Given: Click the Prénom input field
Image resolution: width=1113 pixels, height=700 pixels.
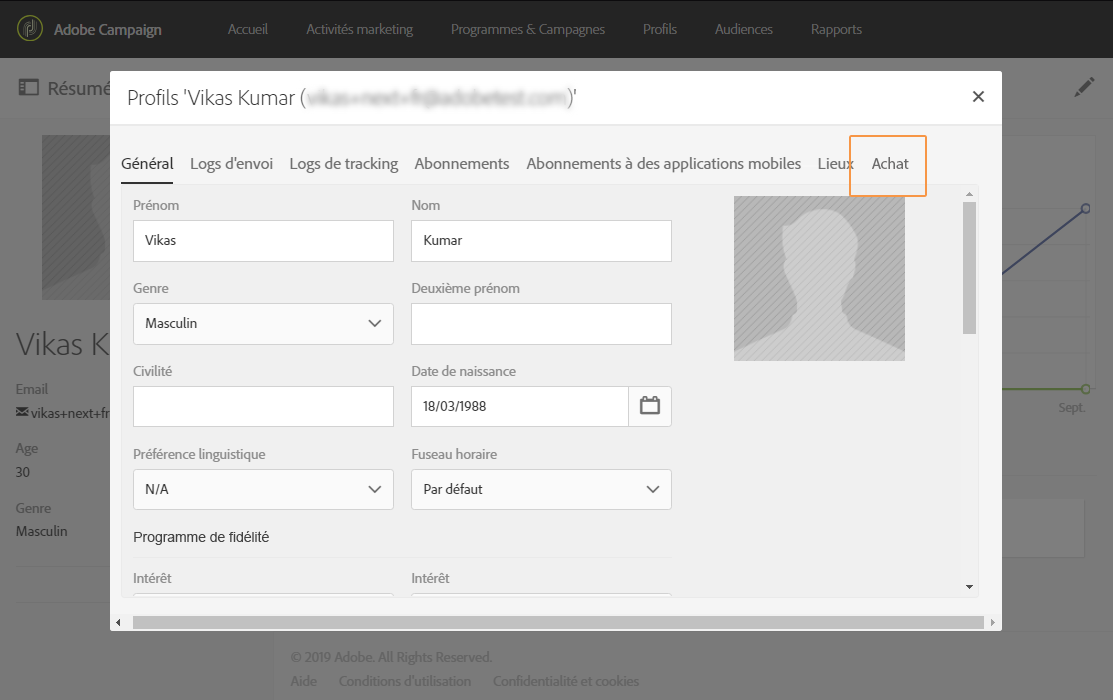Looking at the screenshot, I should click(x=263, y=241).
